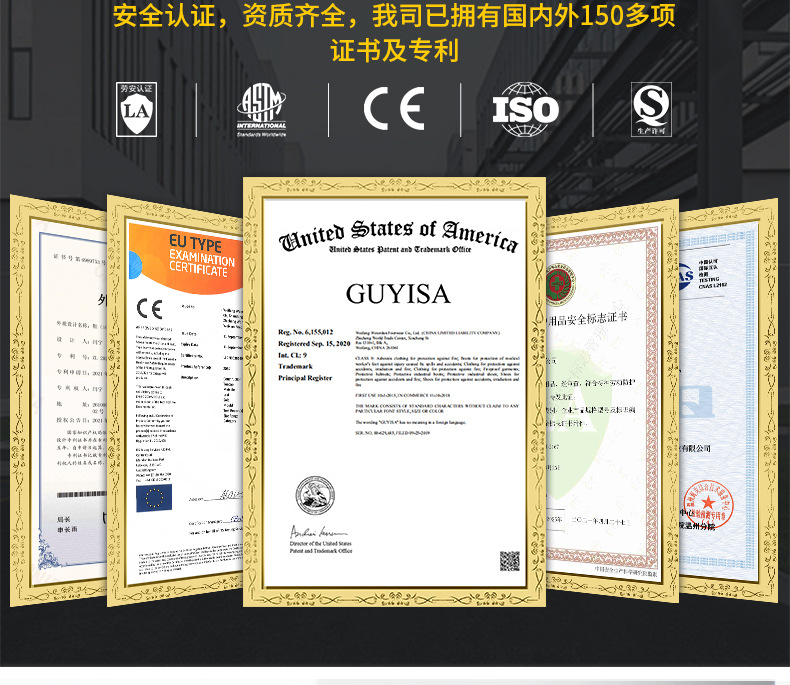Click the yellow '证书及专利' heading line
Screen dimensions: 790x685
tap(394, 50)
